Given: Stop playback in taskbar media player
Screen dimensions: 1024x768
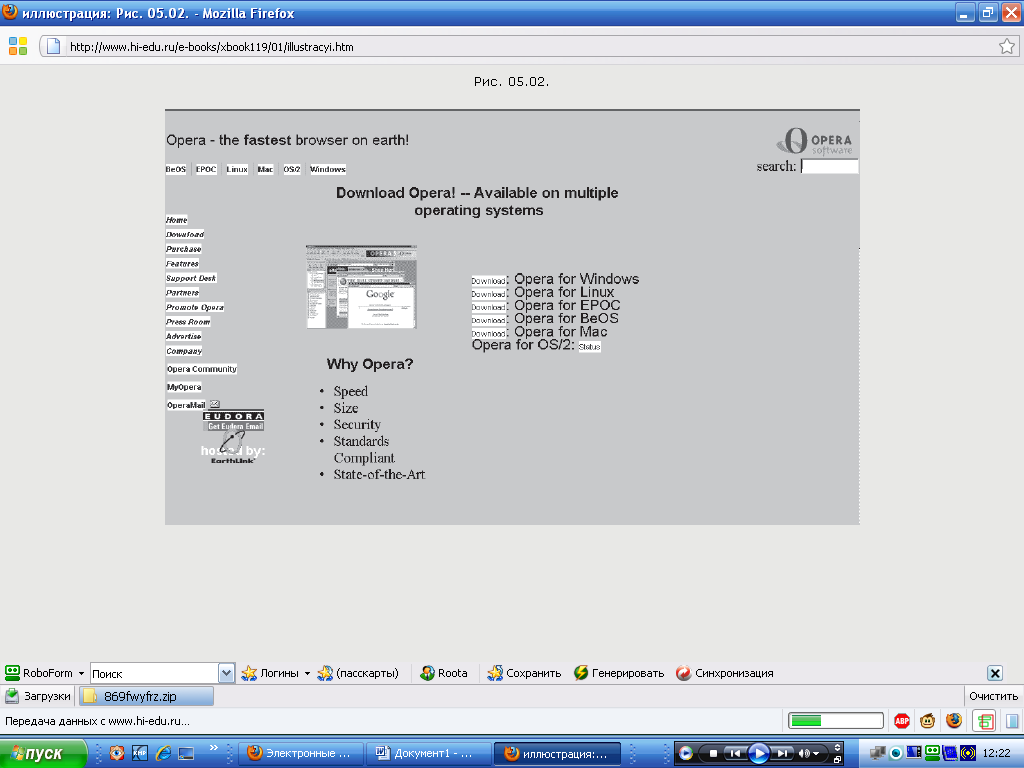Looking at the screenshot, I should (713, 753).
